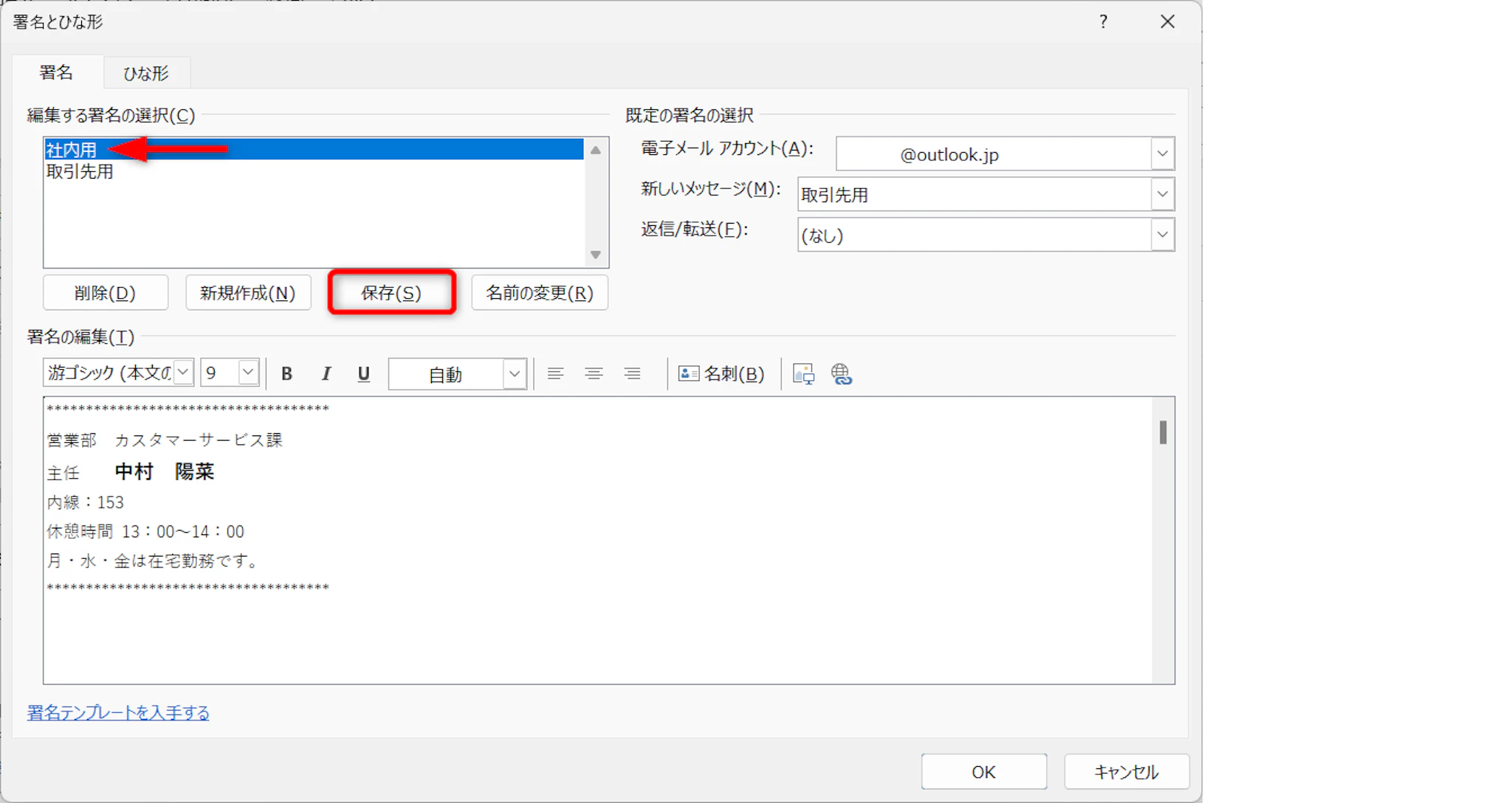Align signature text right
Screen dimensions: 1512x803
point(632,374)
